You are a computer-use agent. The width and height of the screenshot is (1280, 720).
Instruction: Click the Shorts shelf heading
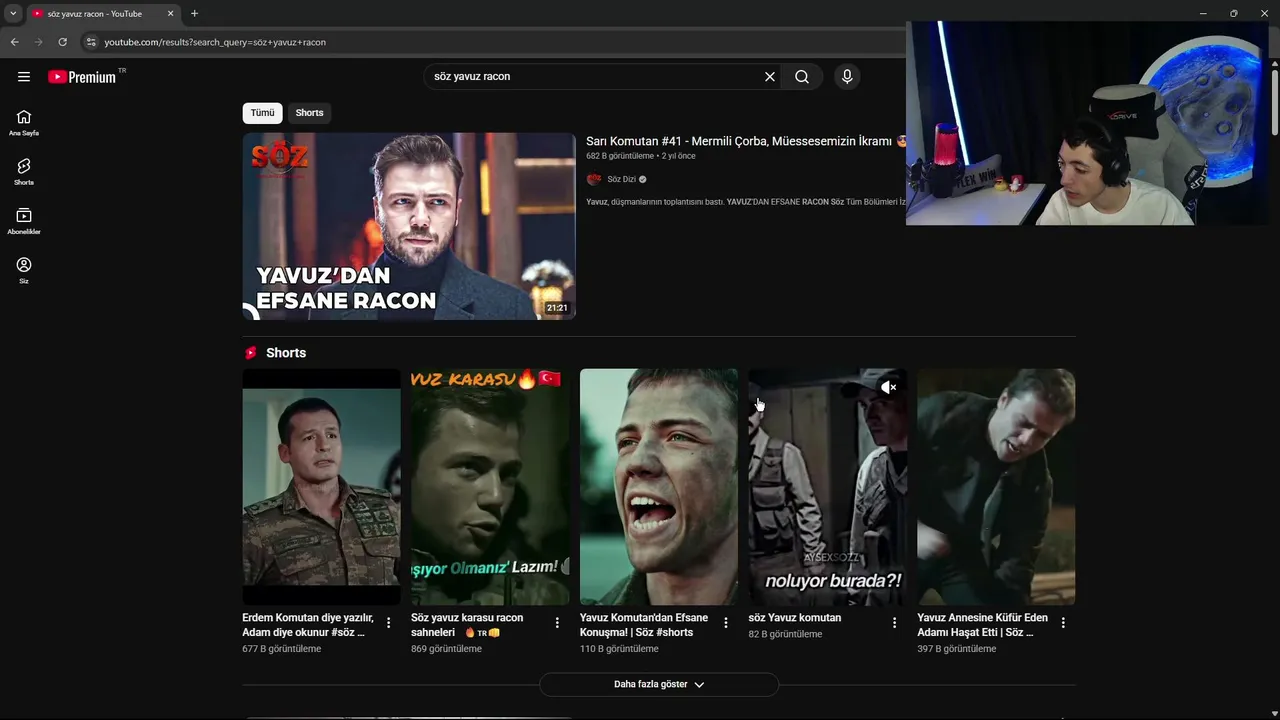pyautogui.click(x=286, y=353)
